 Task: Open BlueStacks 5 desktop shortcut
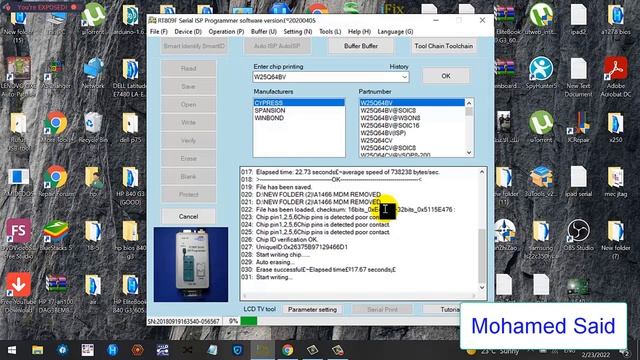click(x=56, y=235)
